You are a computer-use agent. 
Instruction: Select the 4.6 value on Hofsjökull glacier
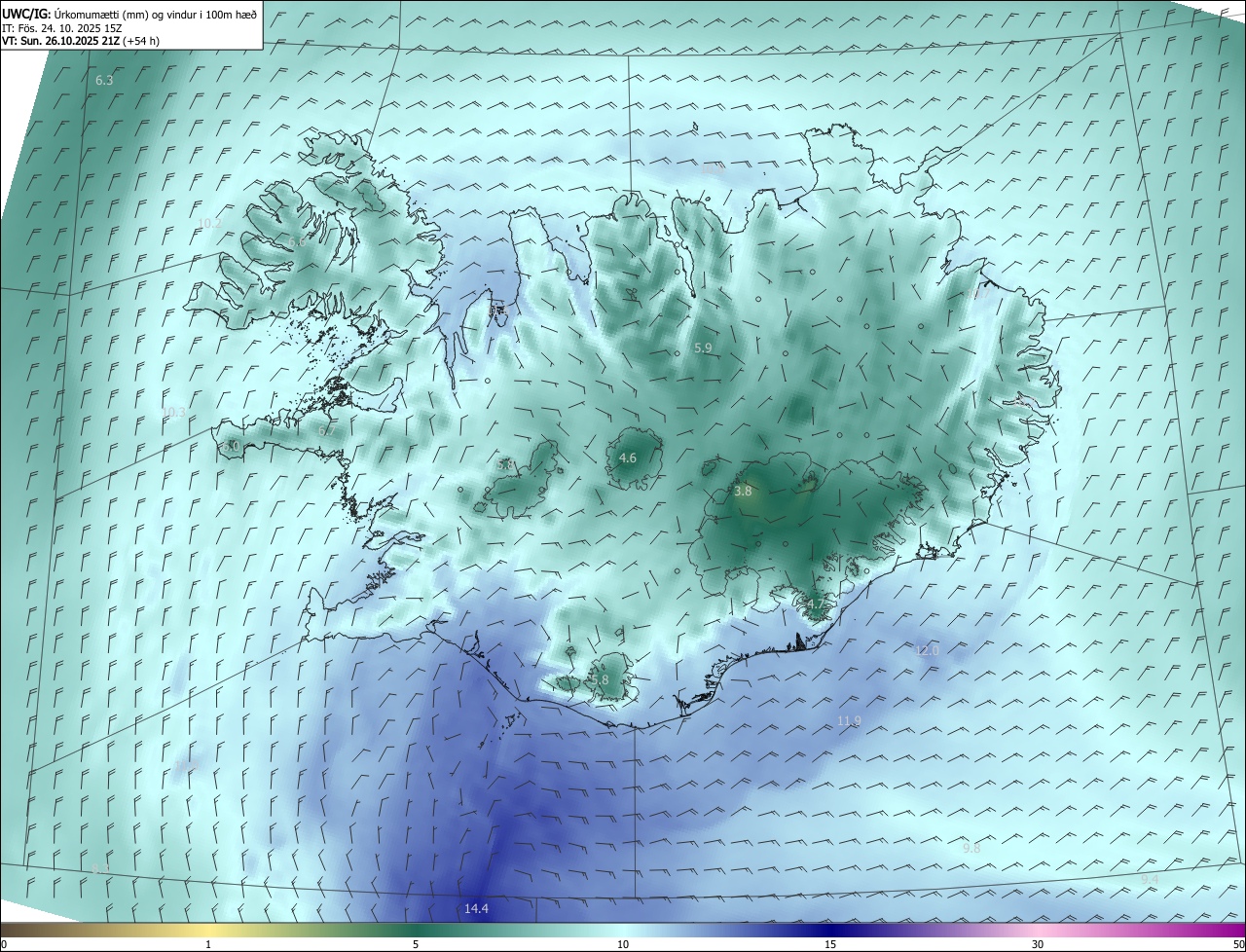[628, 458]
